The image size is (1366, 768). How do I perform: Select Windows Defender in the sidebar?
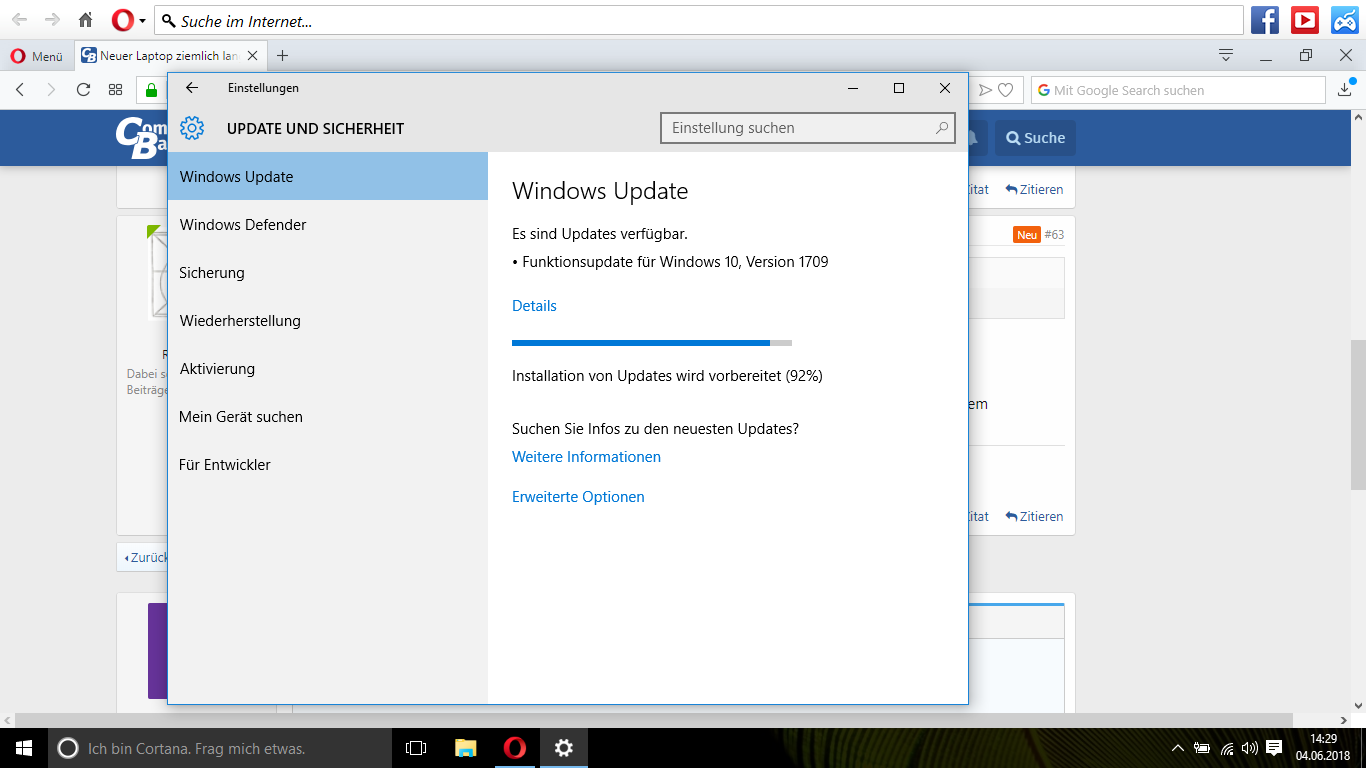tap(328, 224)
